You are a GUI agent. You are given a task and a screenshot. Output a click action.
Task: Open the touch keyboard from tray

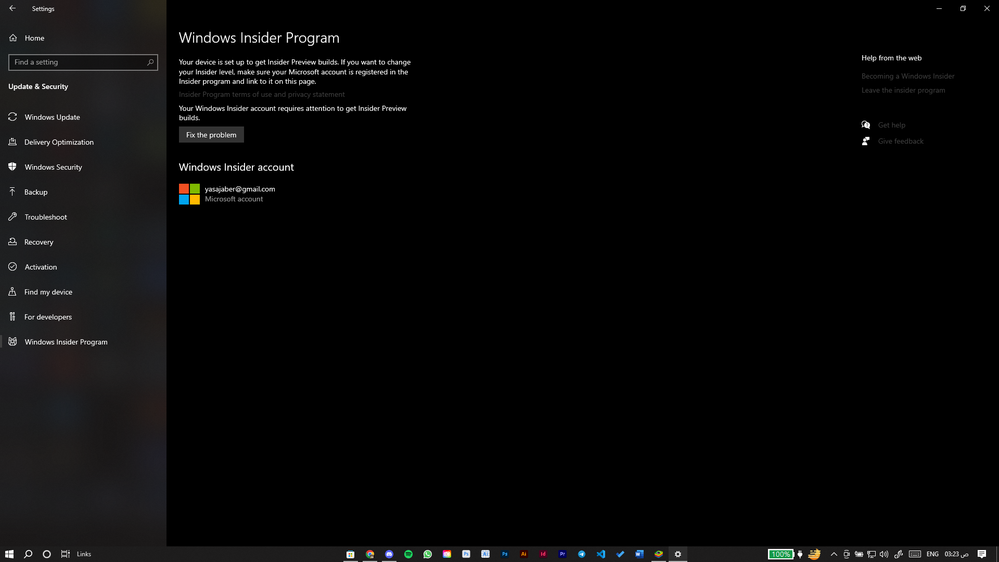pos(915,554)
